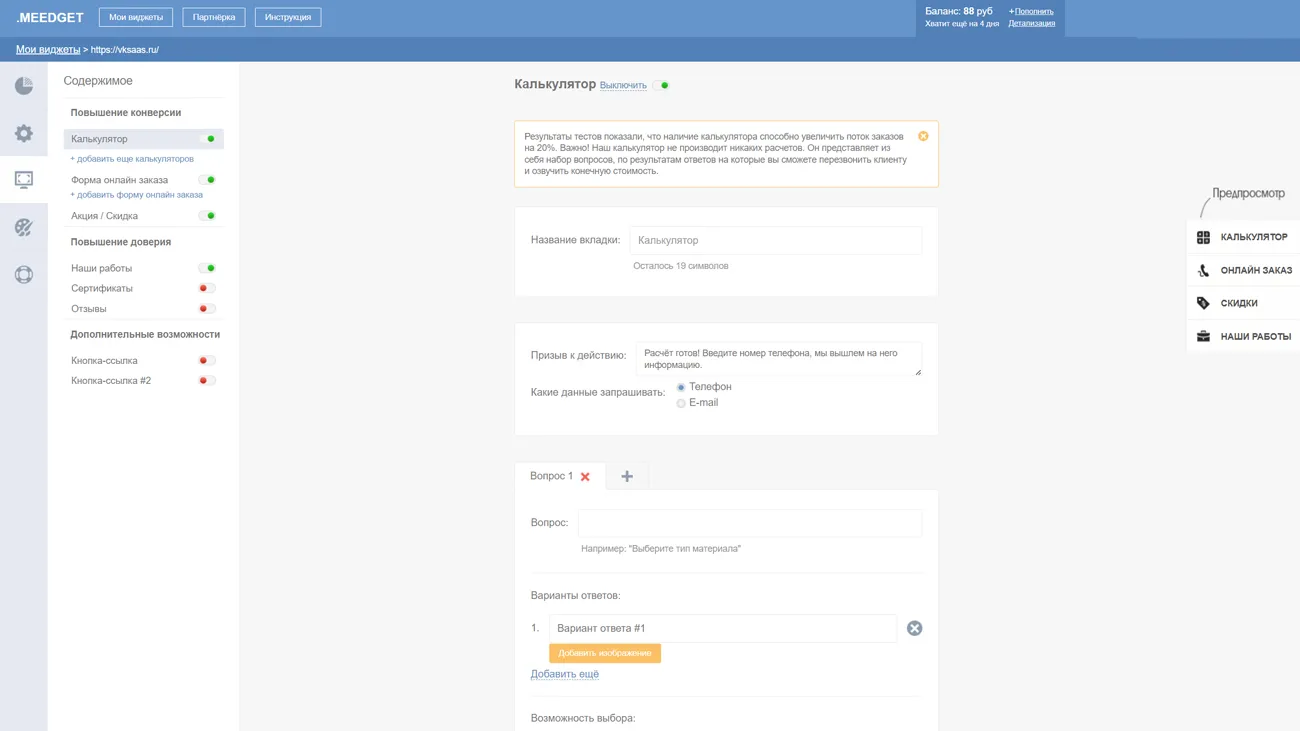The height and width of the screenshot is (731, 1300).
Task: Toggle the Сертификаты switch on
Action: click(x=206, y=288)
